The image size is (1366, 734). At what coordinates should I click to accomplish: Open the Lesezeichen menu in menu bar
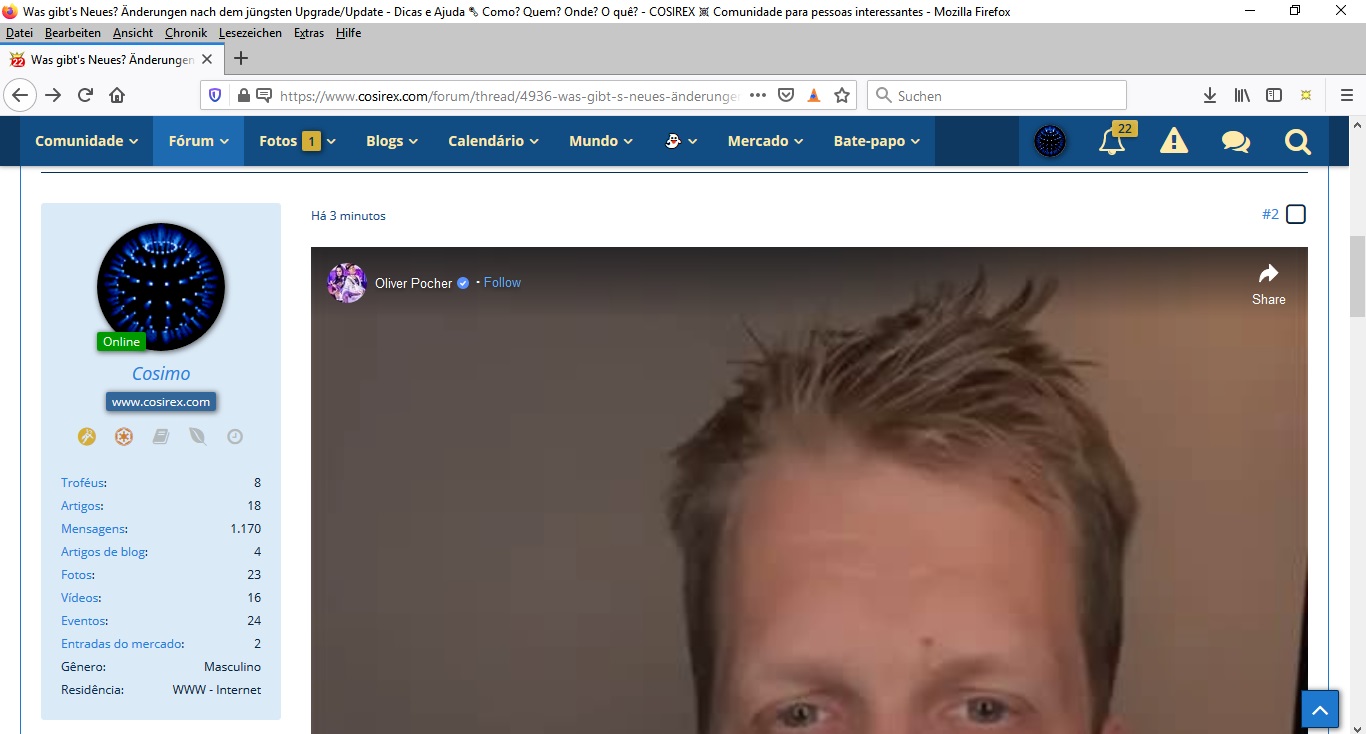click(x=251, y=33)
